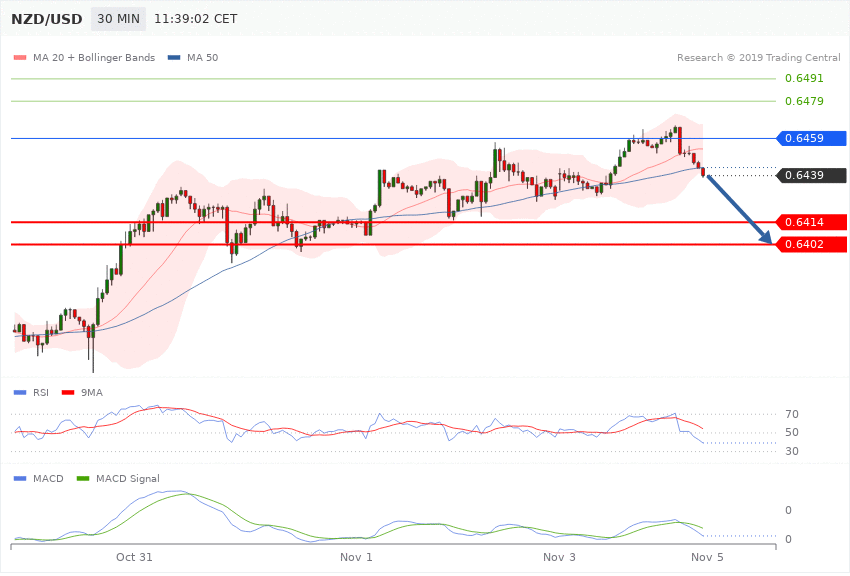Click the dark 0.6439 current price tag

[x=810, y=175]
